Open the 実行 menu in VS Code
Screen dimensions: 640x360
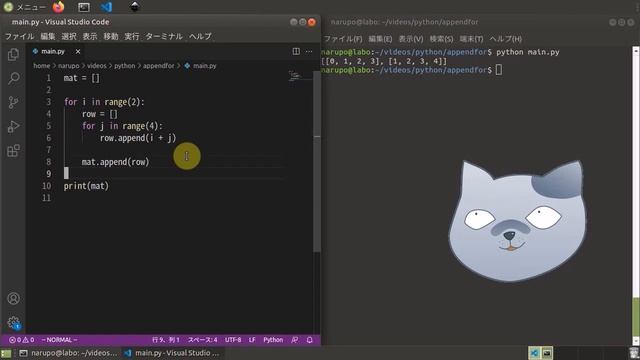pyautogui.click(x=131, y=36)
